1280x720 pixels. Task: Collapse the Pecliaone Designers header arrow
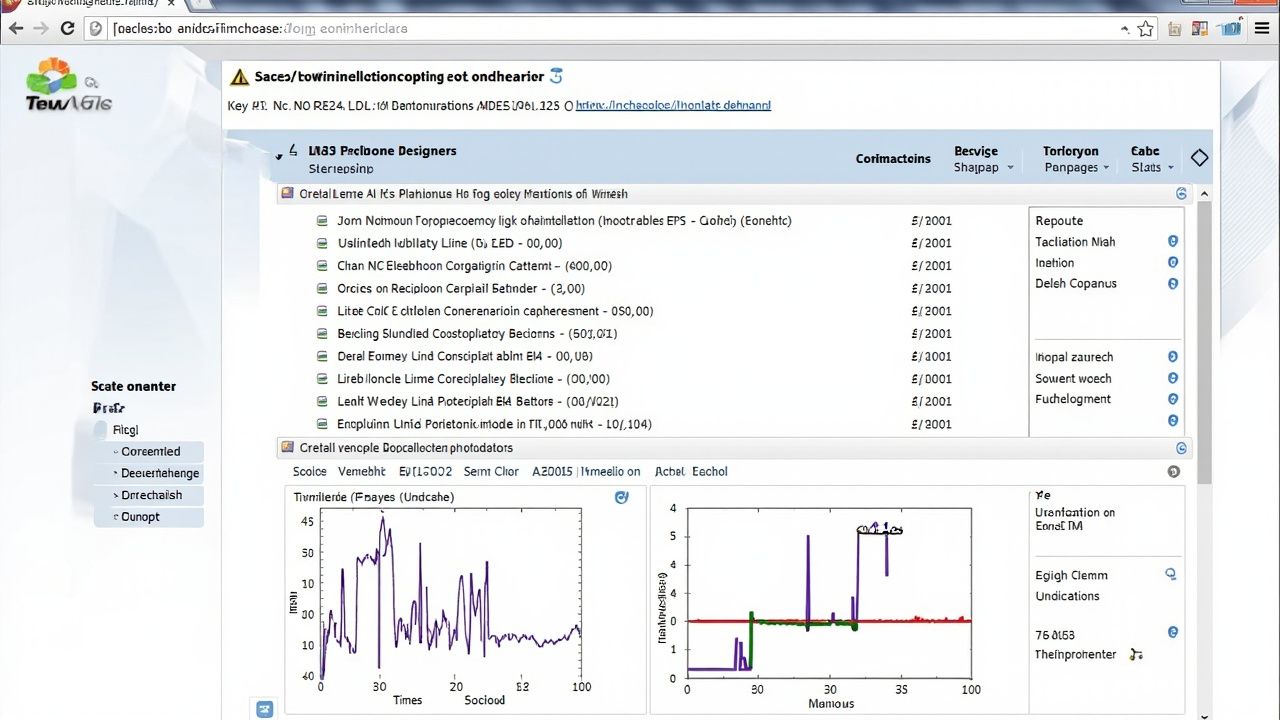click(x=279, y=156)
